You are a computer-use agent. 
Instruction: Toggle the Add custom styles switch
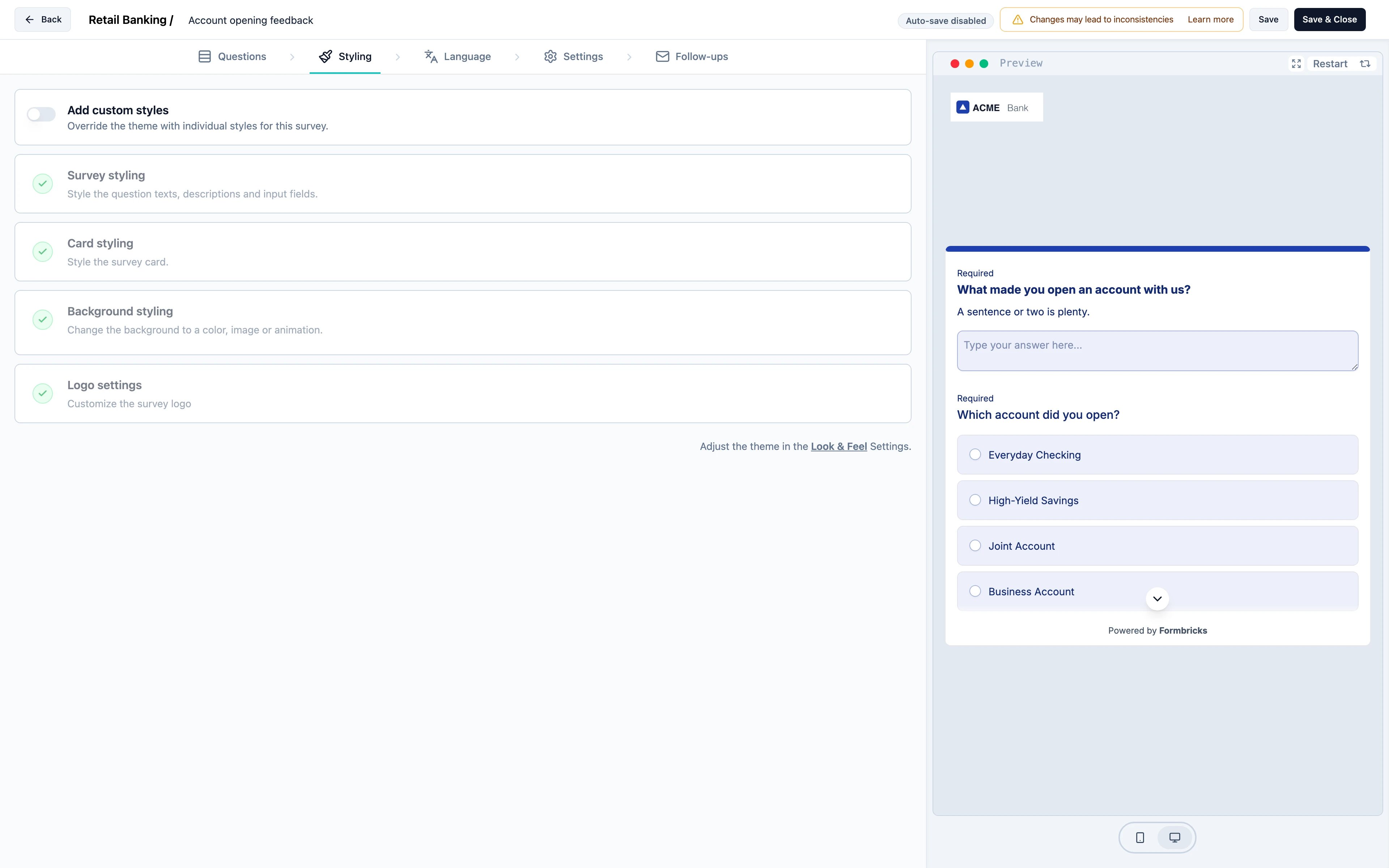click(41, 114)
